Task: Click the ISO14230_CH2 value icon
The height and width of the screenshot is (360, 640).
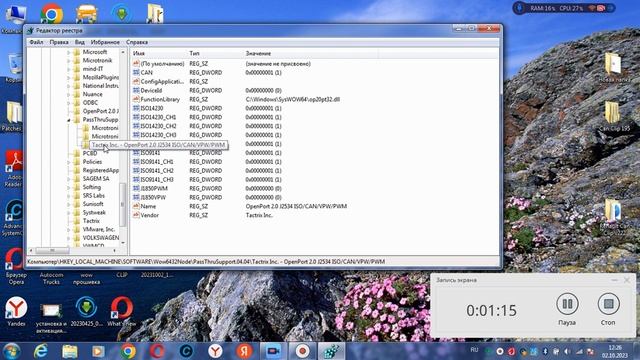Action: tap(136, 126)
